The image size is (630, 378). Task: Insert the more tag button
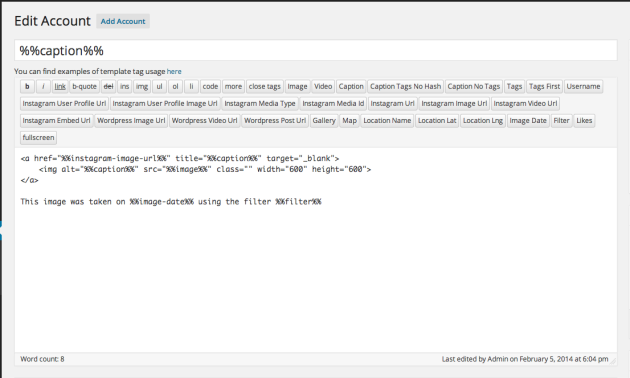(x=233, y=86)
